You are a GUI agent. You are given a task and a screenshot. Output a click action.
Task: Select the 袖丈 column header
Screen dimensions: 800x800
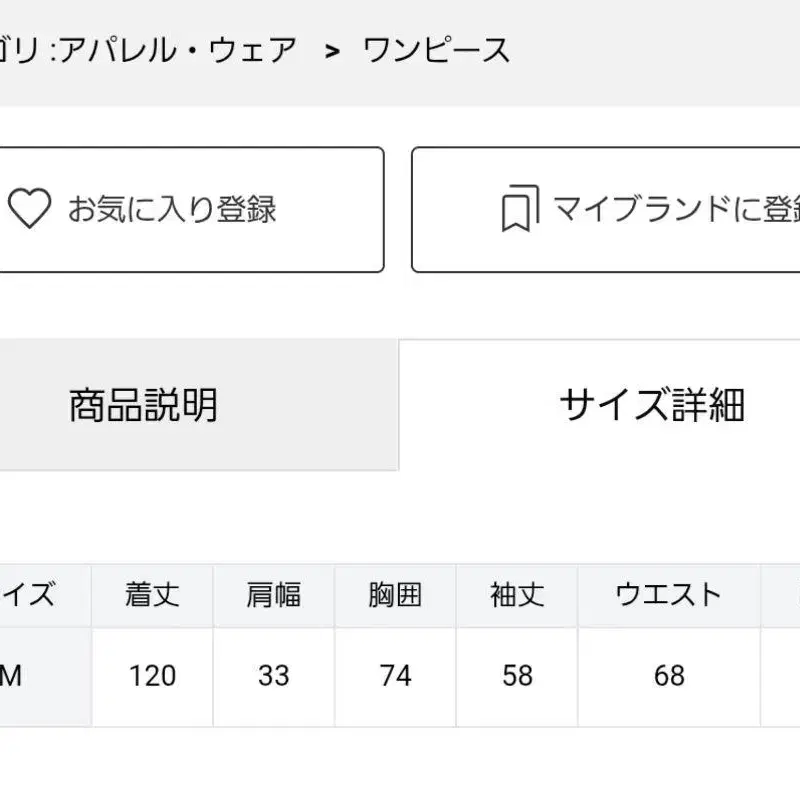tap(517, 595)
